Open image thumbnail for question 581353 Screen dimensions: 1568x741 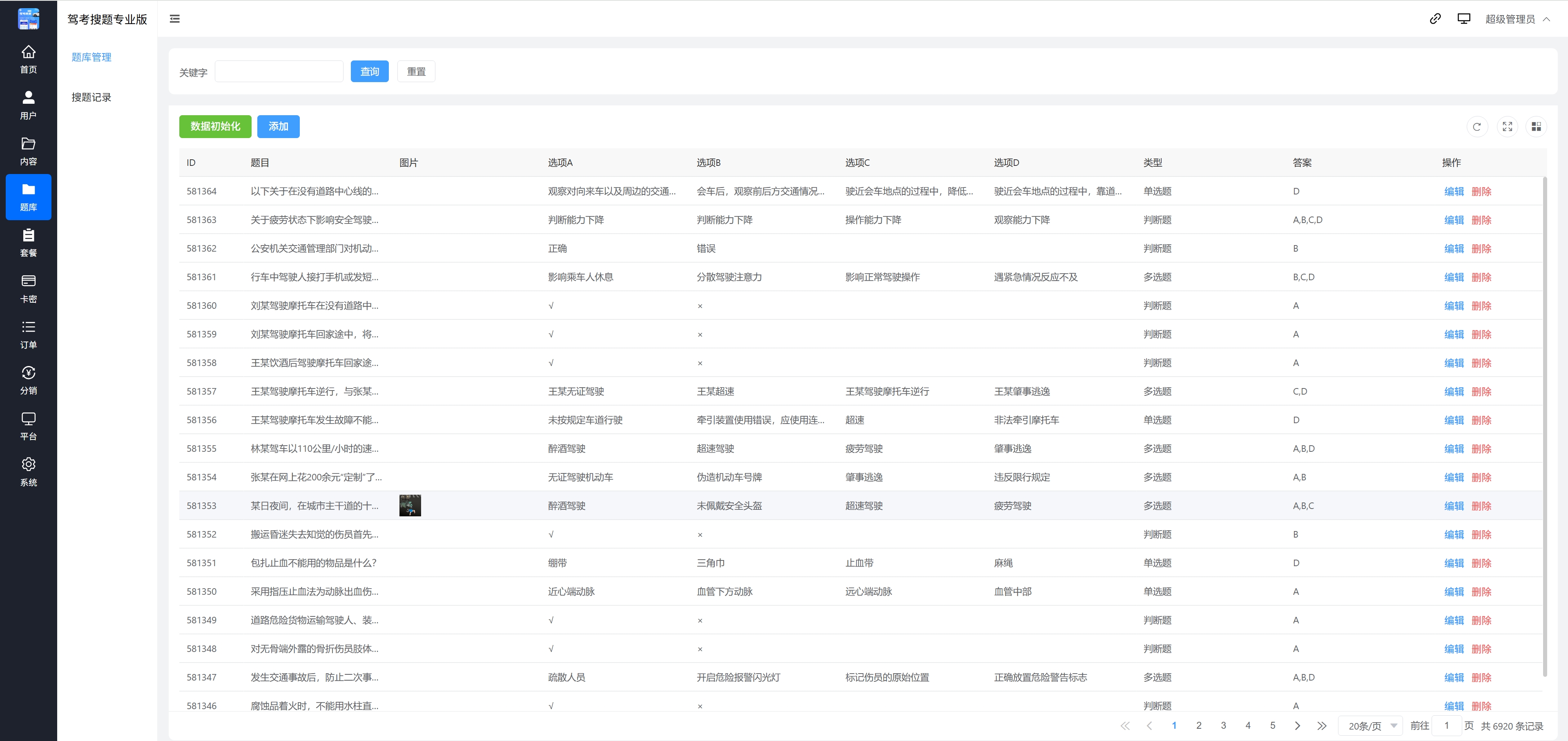pos(410,505)
